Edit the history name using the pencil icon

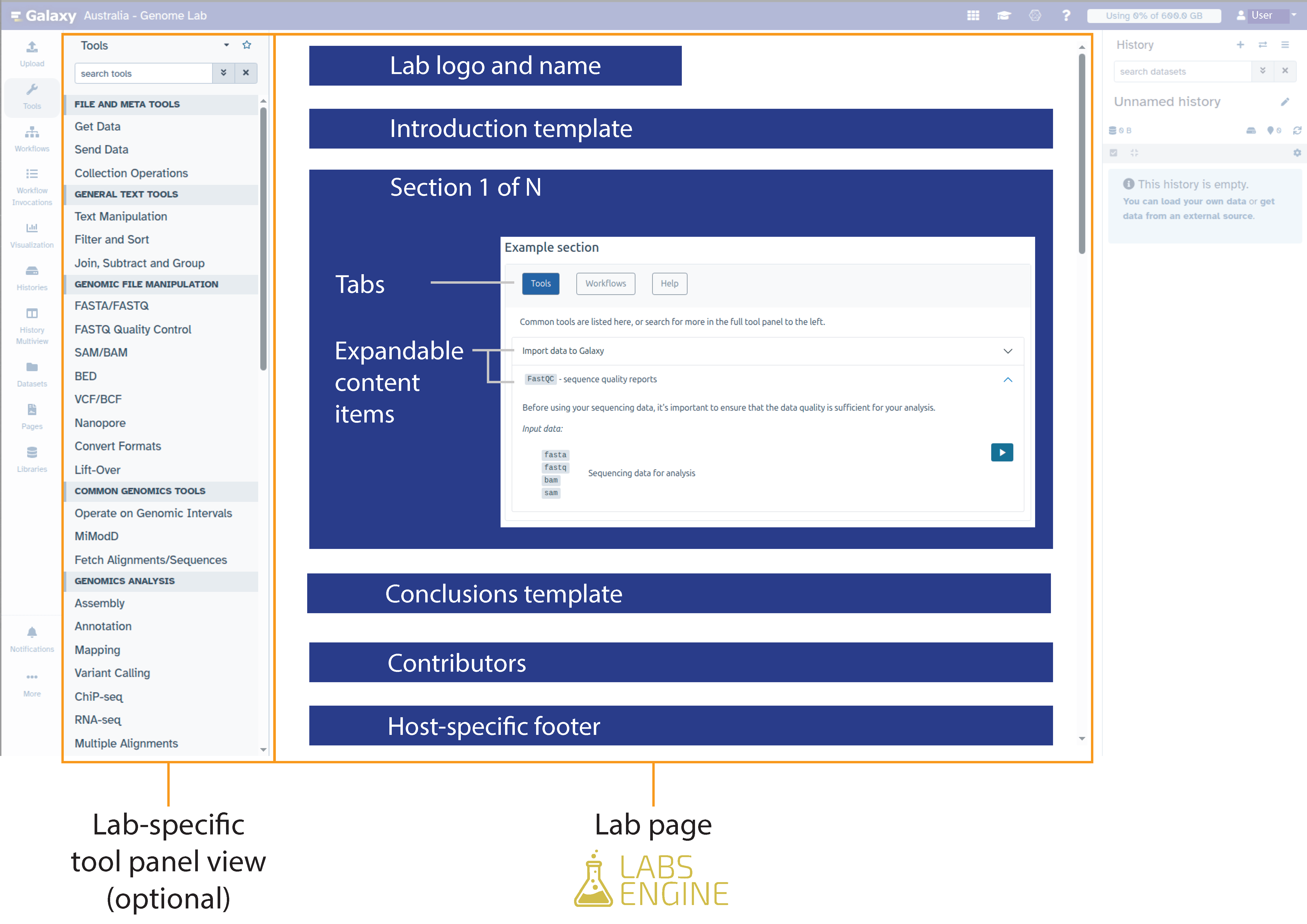click(1285, 102)
